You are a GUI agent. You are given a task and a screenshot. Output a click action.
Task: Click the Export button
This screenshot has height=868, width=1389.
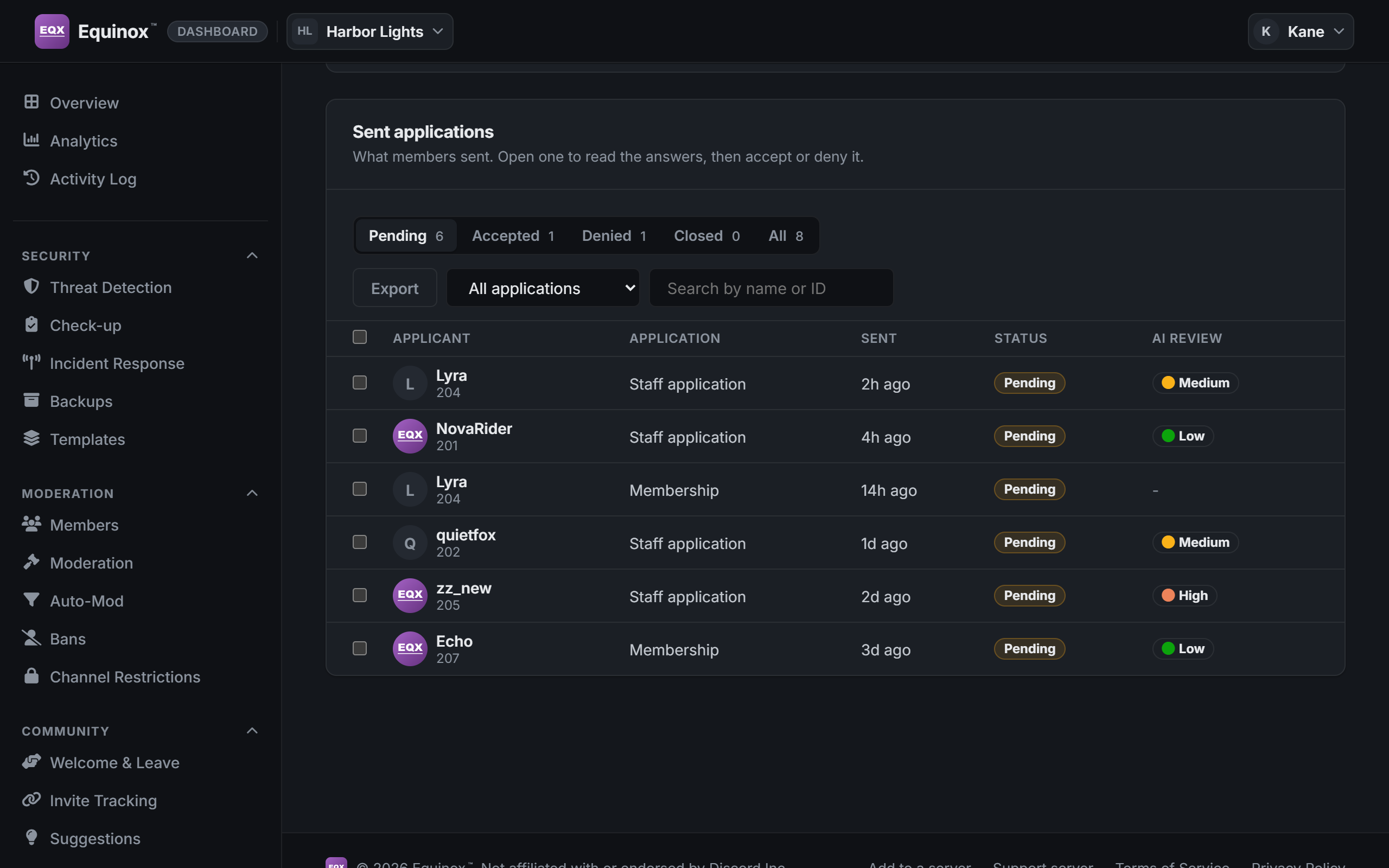(x=395, y=288)
